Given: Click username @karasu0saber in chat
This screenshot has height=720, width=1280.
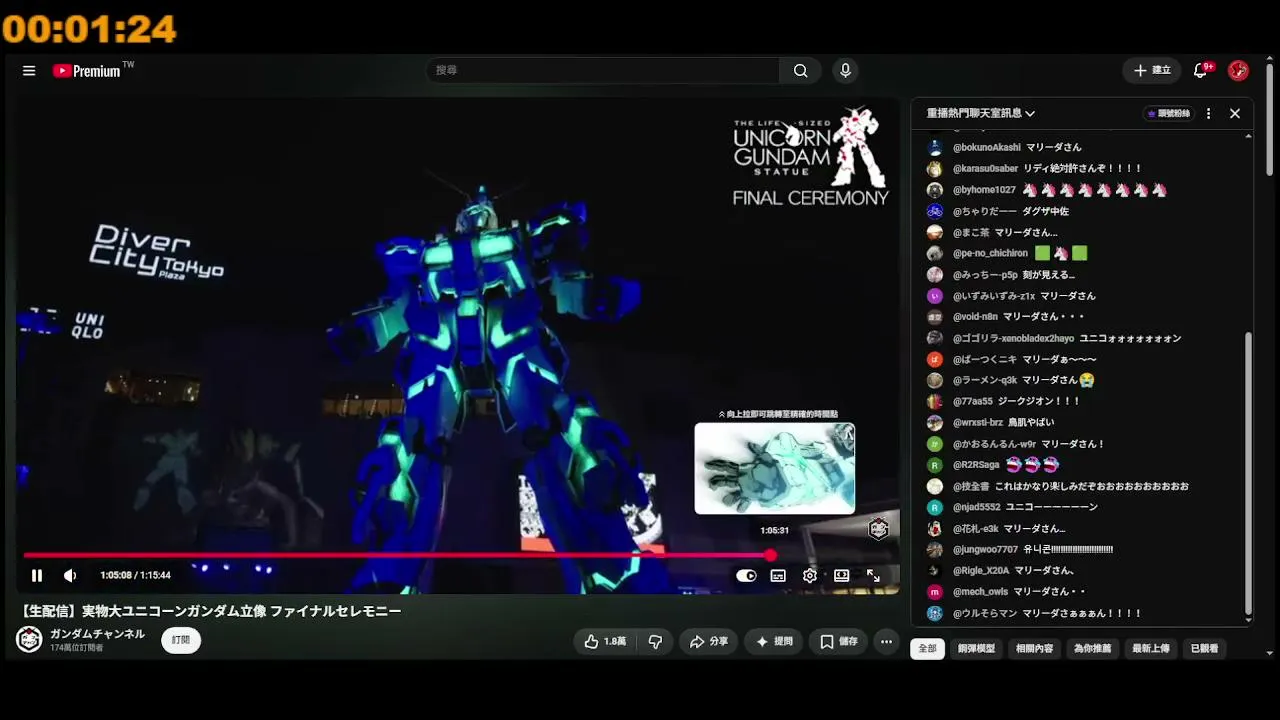Looking at the screenshot, I should tap(985, 169).
